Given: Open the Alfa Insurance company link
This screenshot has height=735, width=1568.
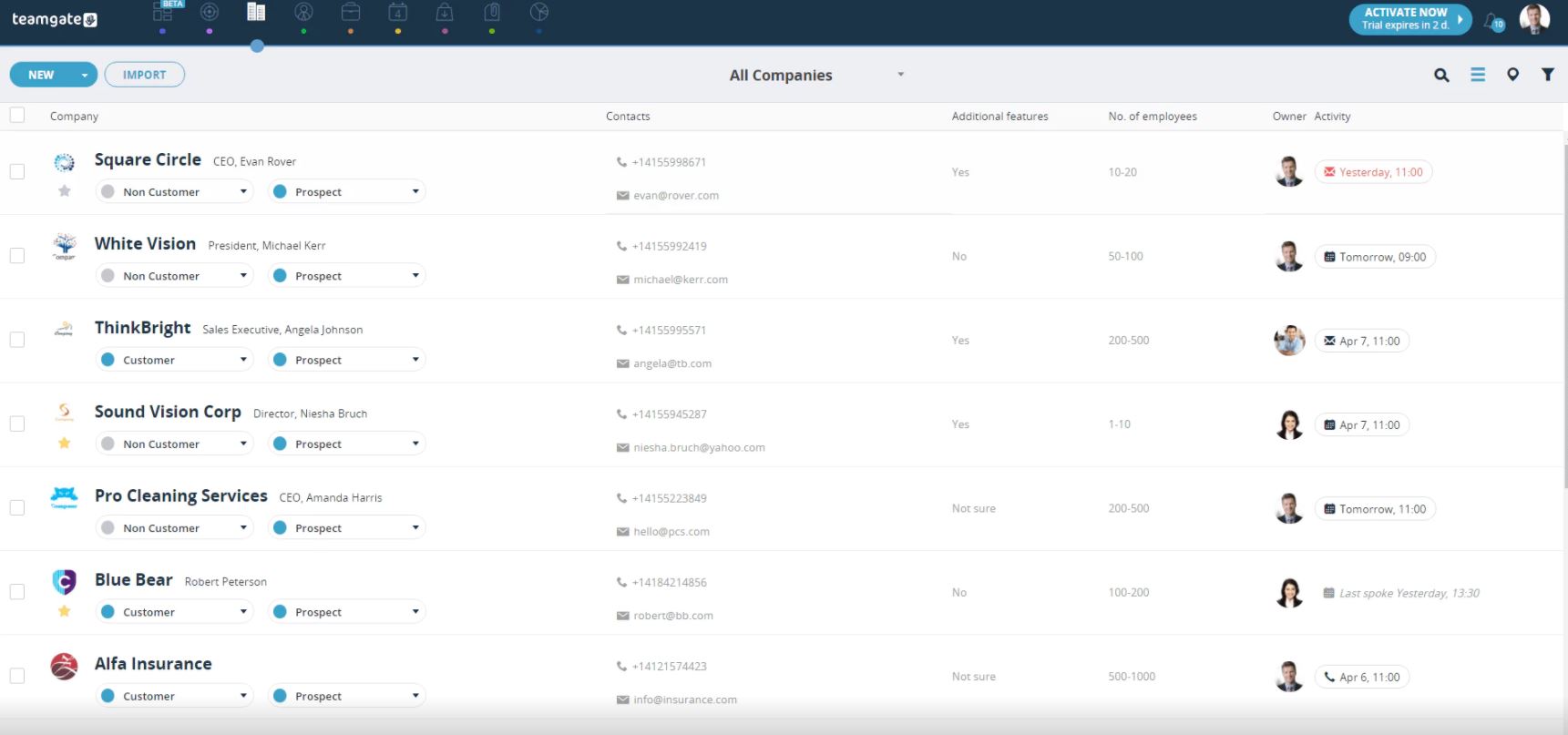Looking at the screenshot, I should pos(153,664).
